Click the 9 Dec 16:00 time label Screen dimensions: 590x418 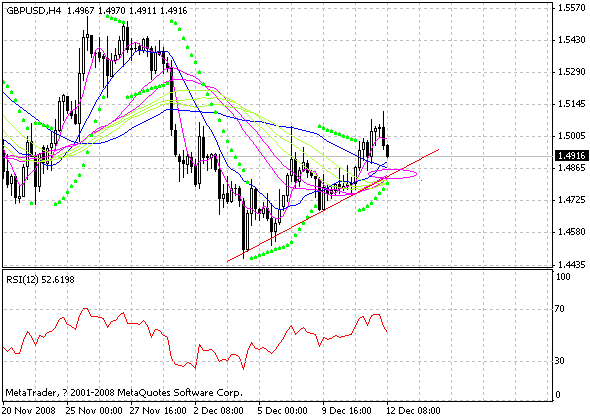[347, 410]
